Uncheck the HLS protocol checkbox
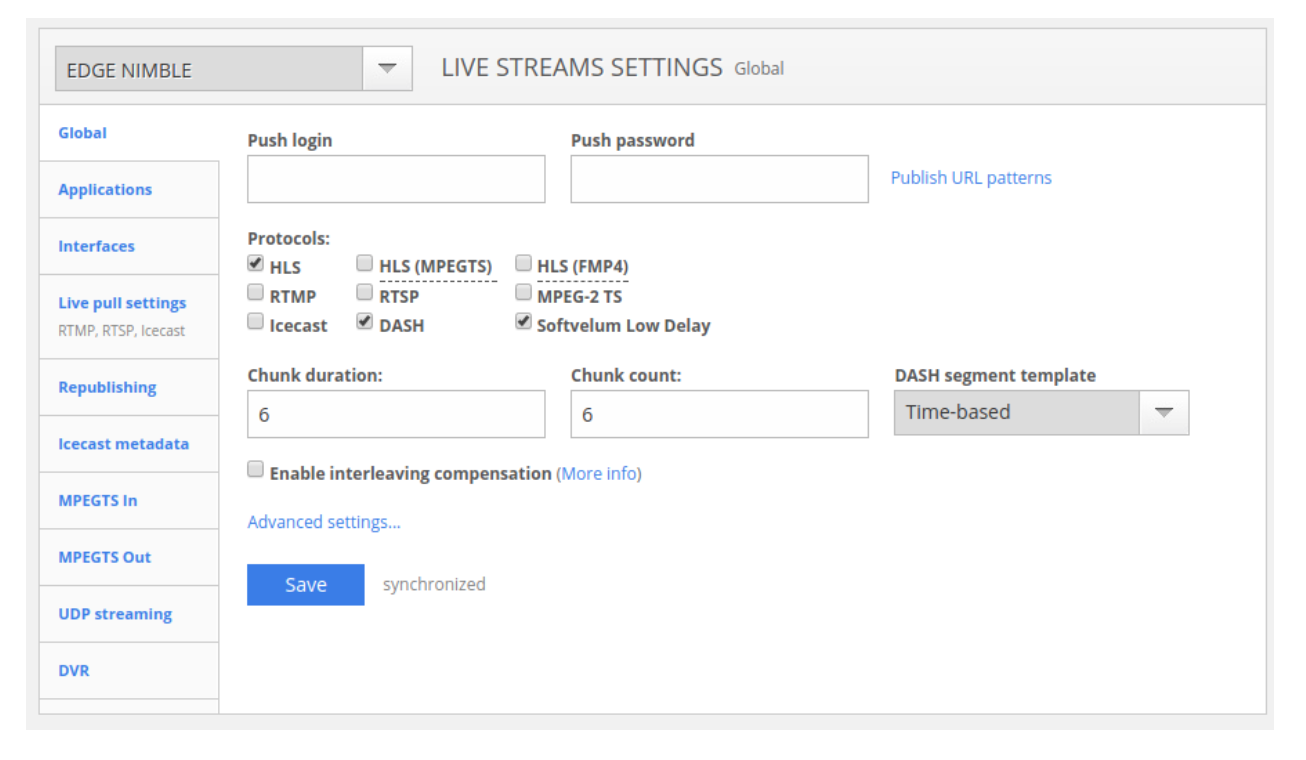Screen dimensions: 1306x760 pyautogui.click(x=256, y=265)
